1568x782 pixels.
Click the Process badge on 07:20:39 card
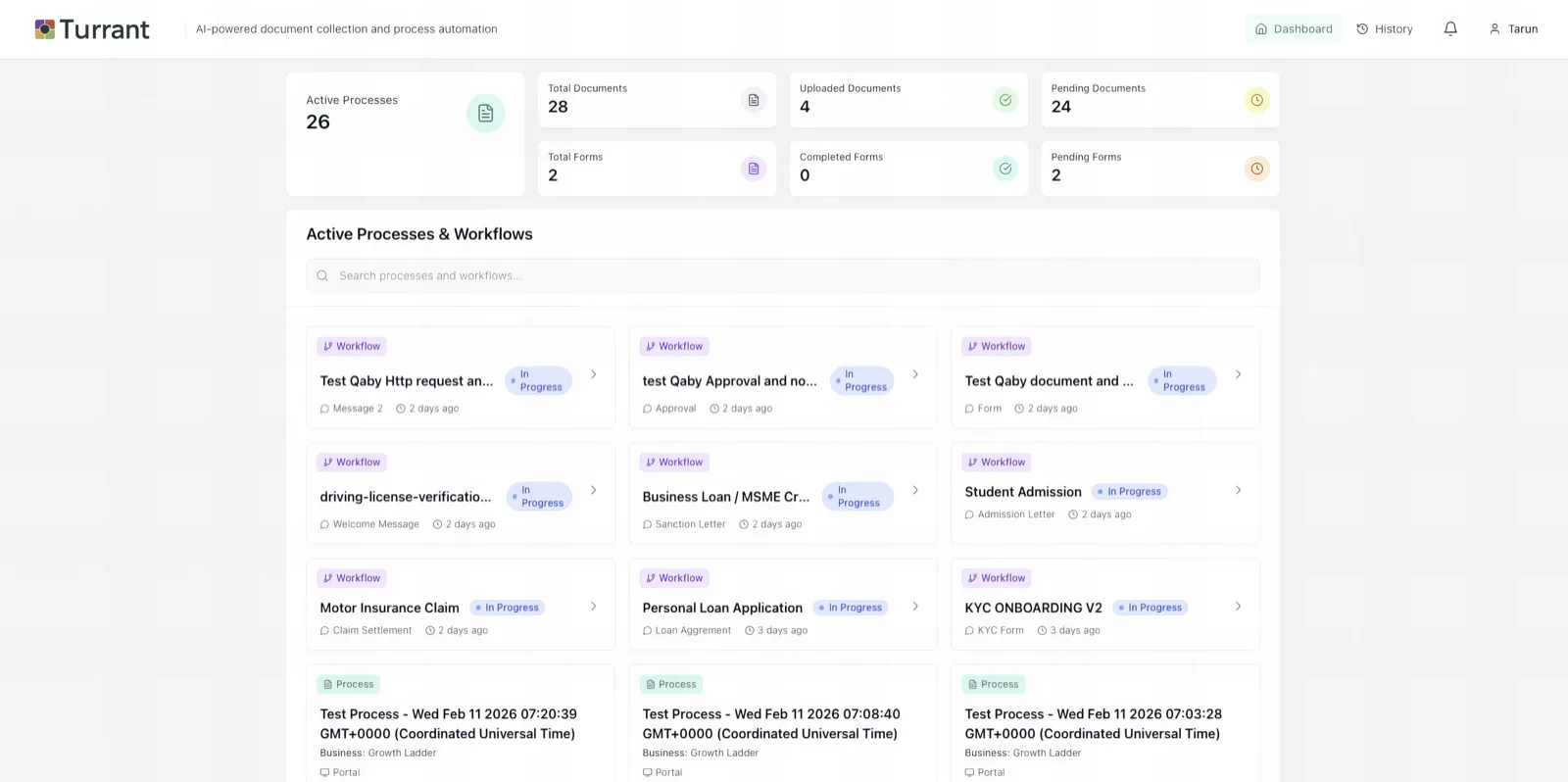click(x=349, y=684)
